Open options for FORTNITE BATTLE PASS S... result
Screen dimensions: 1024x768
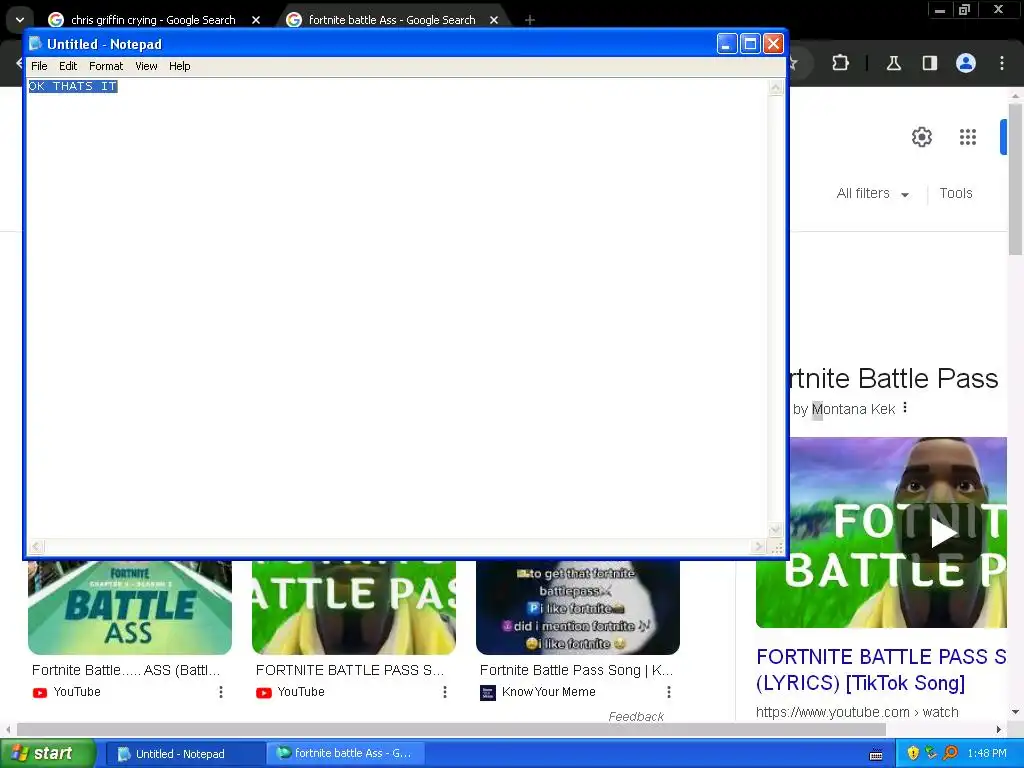point(445,692)
